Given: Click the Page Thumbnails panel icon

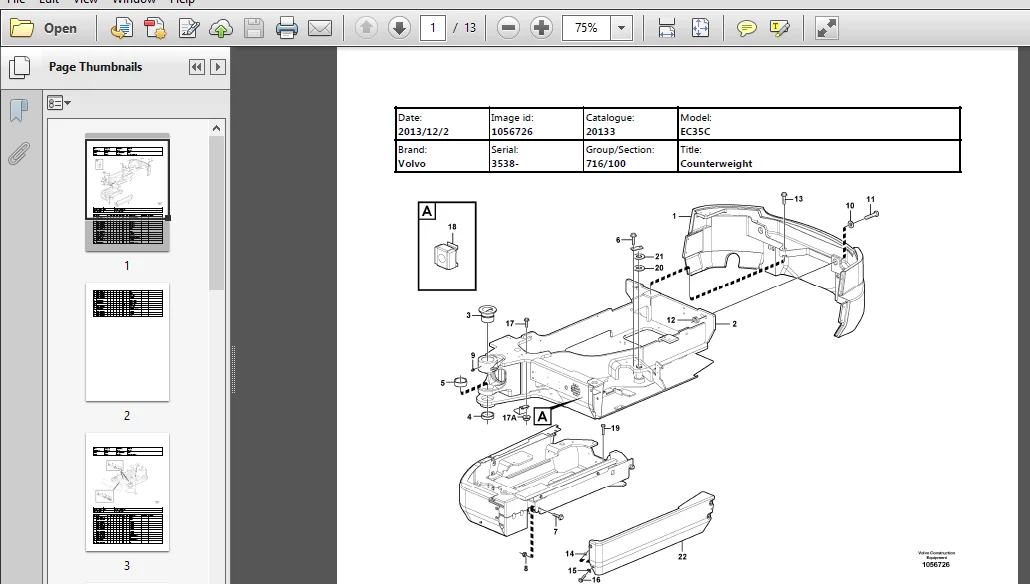Looking at the screenshot, I should pyautogui.click(x=20, y=67).
